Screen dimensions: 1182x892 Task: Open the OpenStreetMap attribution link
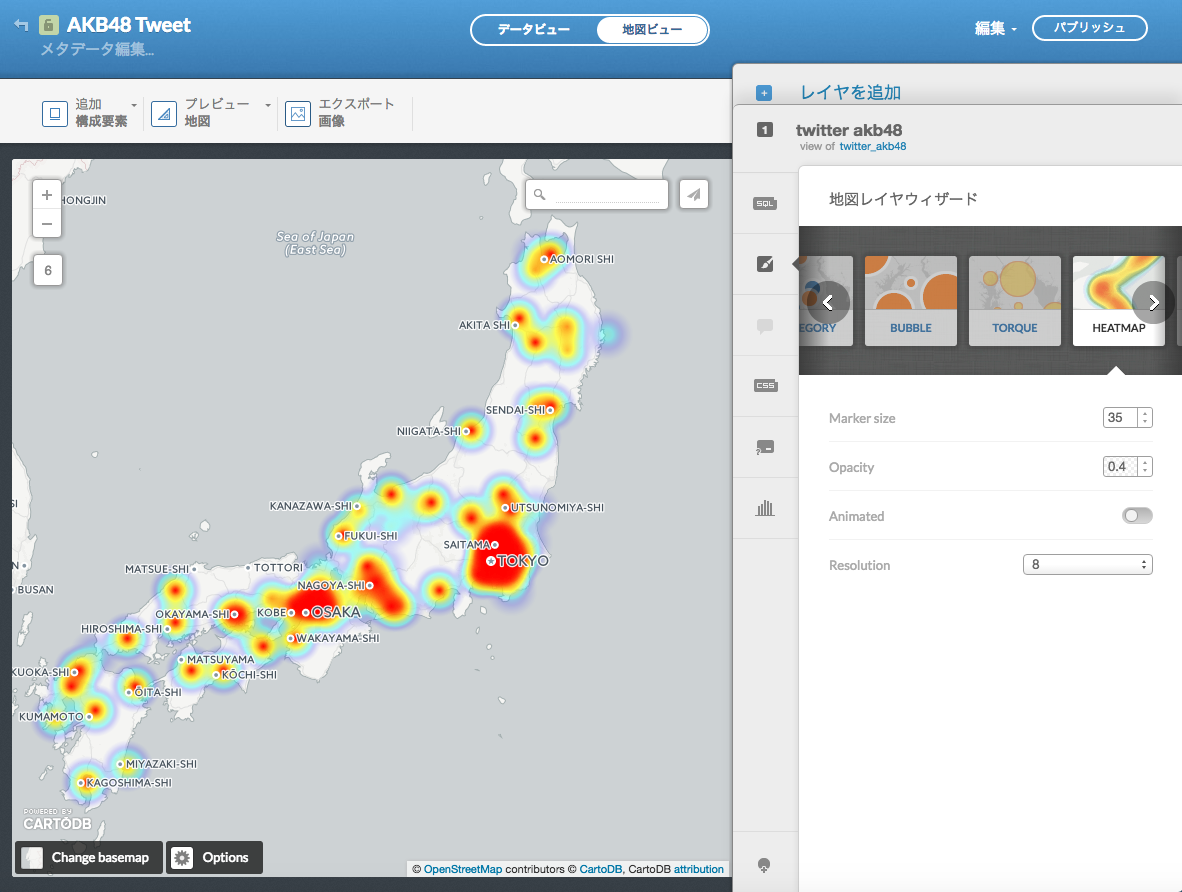click(463, 869)
